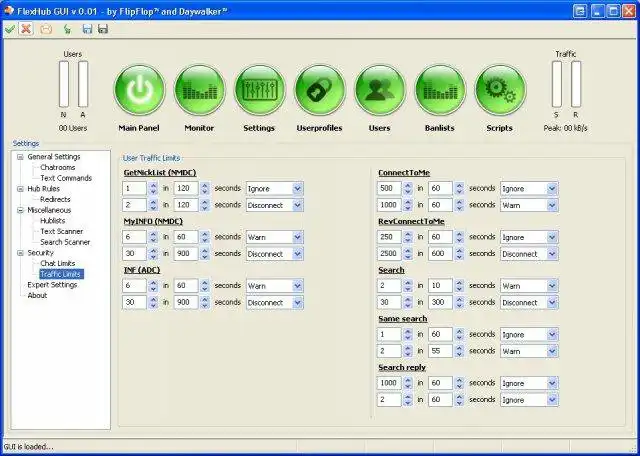
Task: Collapse the Hub Rules tree node
Action: [20, 189]
